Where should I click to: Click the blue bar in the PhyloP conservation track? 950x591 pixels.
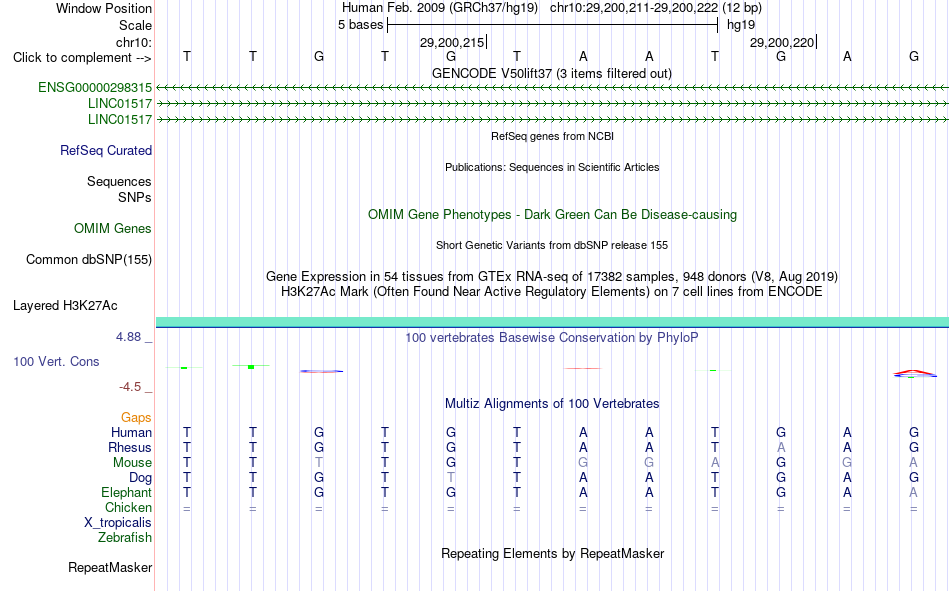pos(322,371)
